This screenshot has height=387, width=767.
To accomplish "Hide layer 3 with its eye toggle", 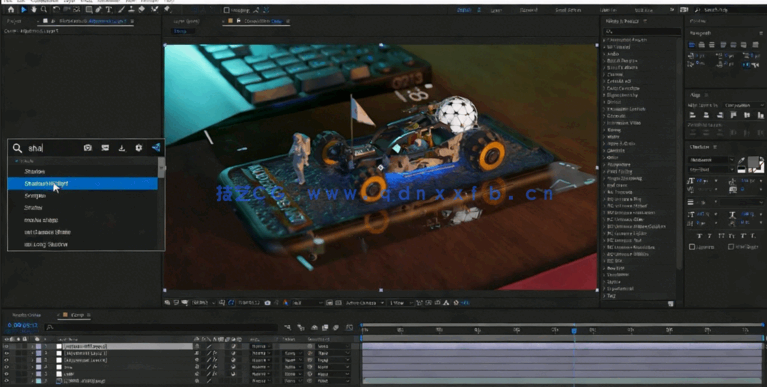I will pos(6,360).
